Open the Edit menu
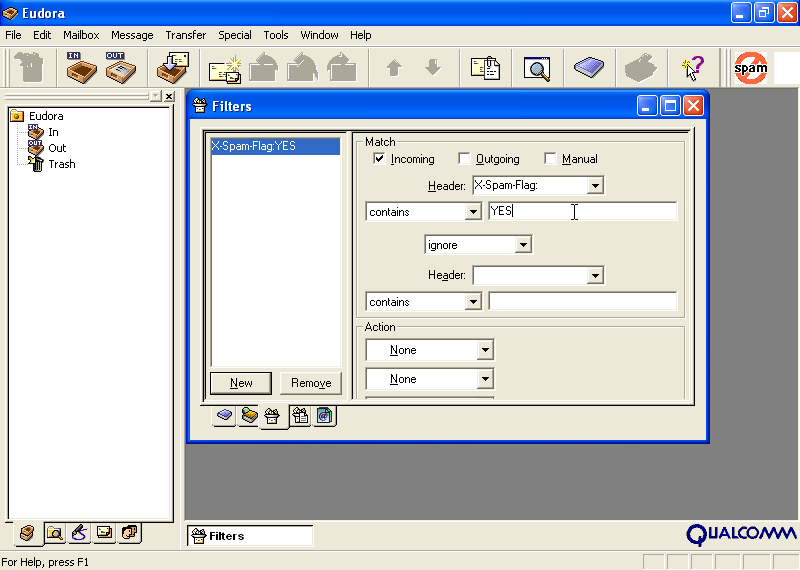This screenshot has height=570, width=800. click(42, 35)
